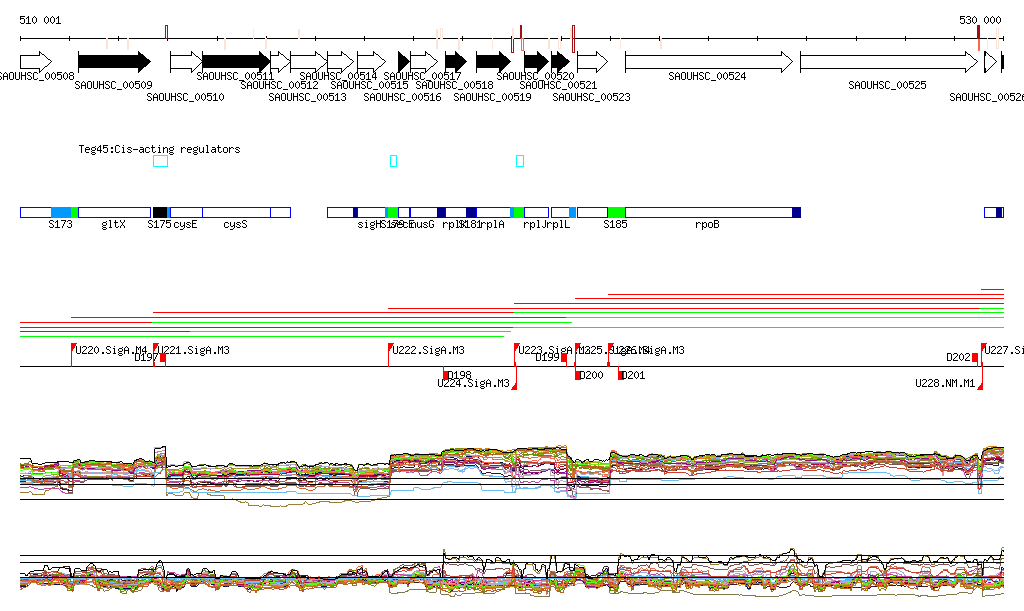Select the SAOUHSC_00510 gene arrow
The height and width of the screenshot is (611, 1024).
click(x=186, y=62)
